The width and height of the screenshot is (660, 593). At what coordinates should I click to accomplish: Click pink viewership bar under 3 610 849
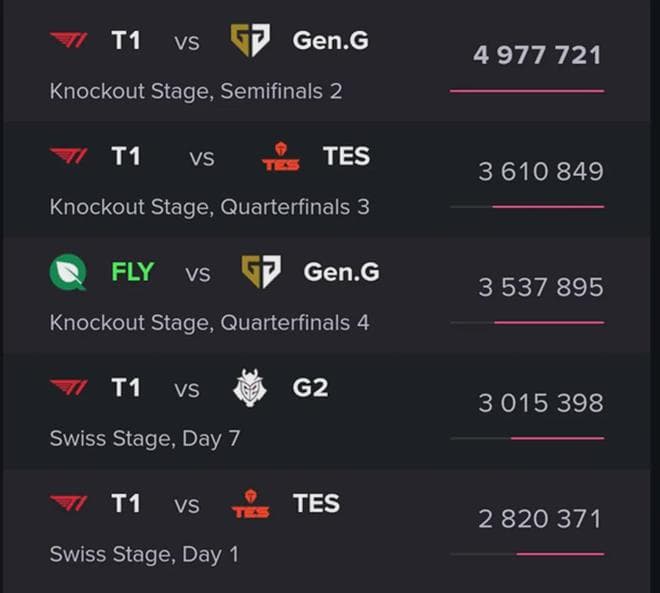pos(548,207)
